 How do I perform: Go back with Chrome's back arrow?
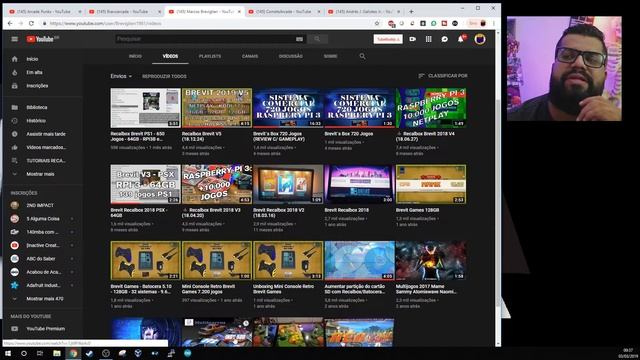pyautogui.click(x=10, y=23)
